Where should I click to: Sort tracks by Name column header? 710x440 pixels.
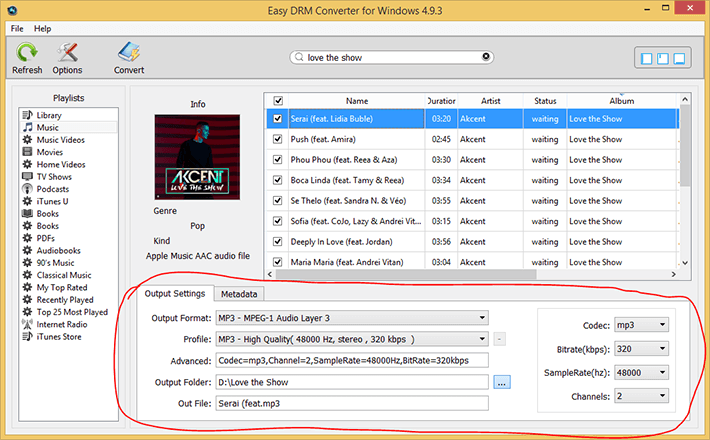pyautogui.click(x=357, y=100)
